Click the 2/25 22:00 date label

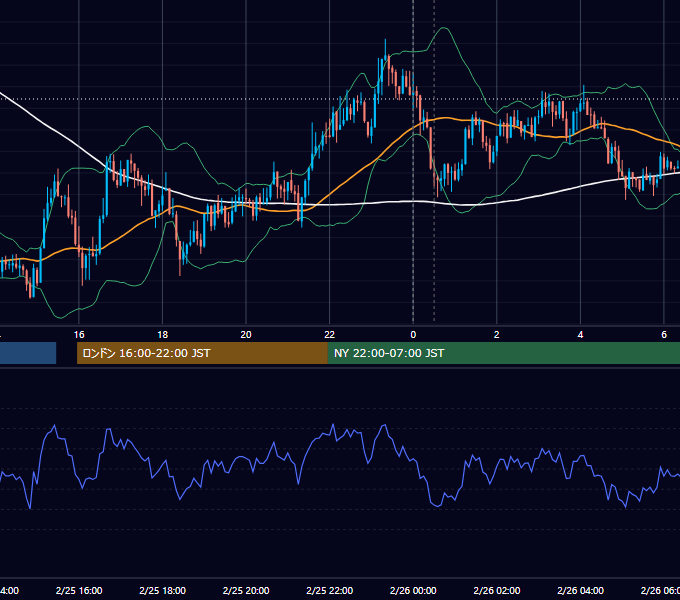[330, 590]
